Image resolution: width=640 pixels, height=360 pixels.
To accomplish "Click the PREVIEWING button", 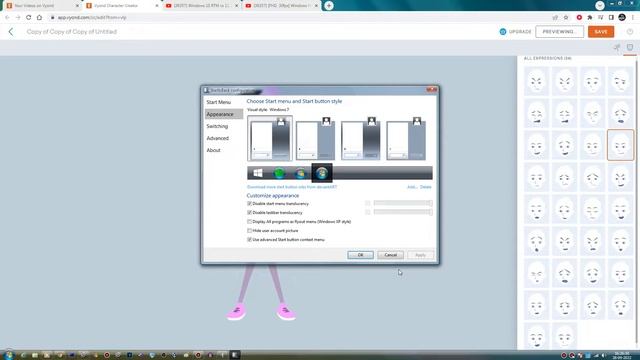I will tap(559, 31).
